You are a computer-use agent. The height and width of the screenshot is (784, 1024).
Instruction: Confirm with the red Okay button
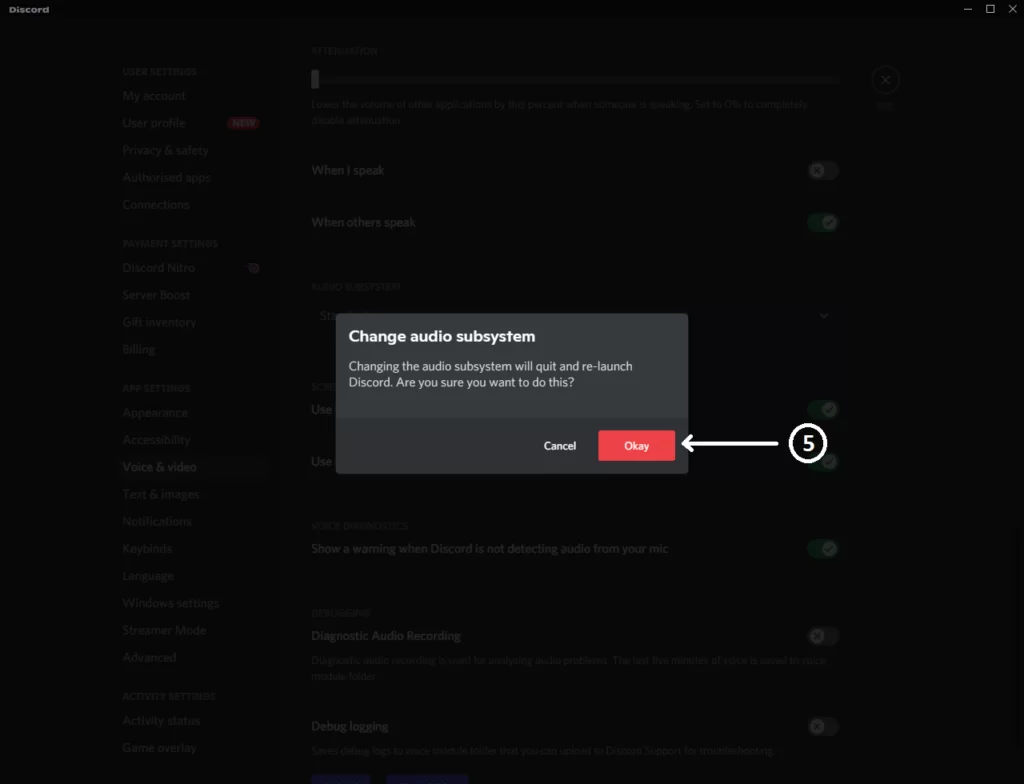(636, 446)
